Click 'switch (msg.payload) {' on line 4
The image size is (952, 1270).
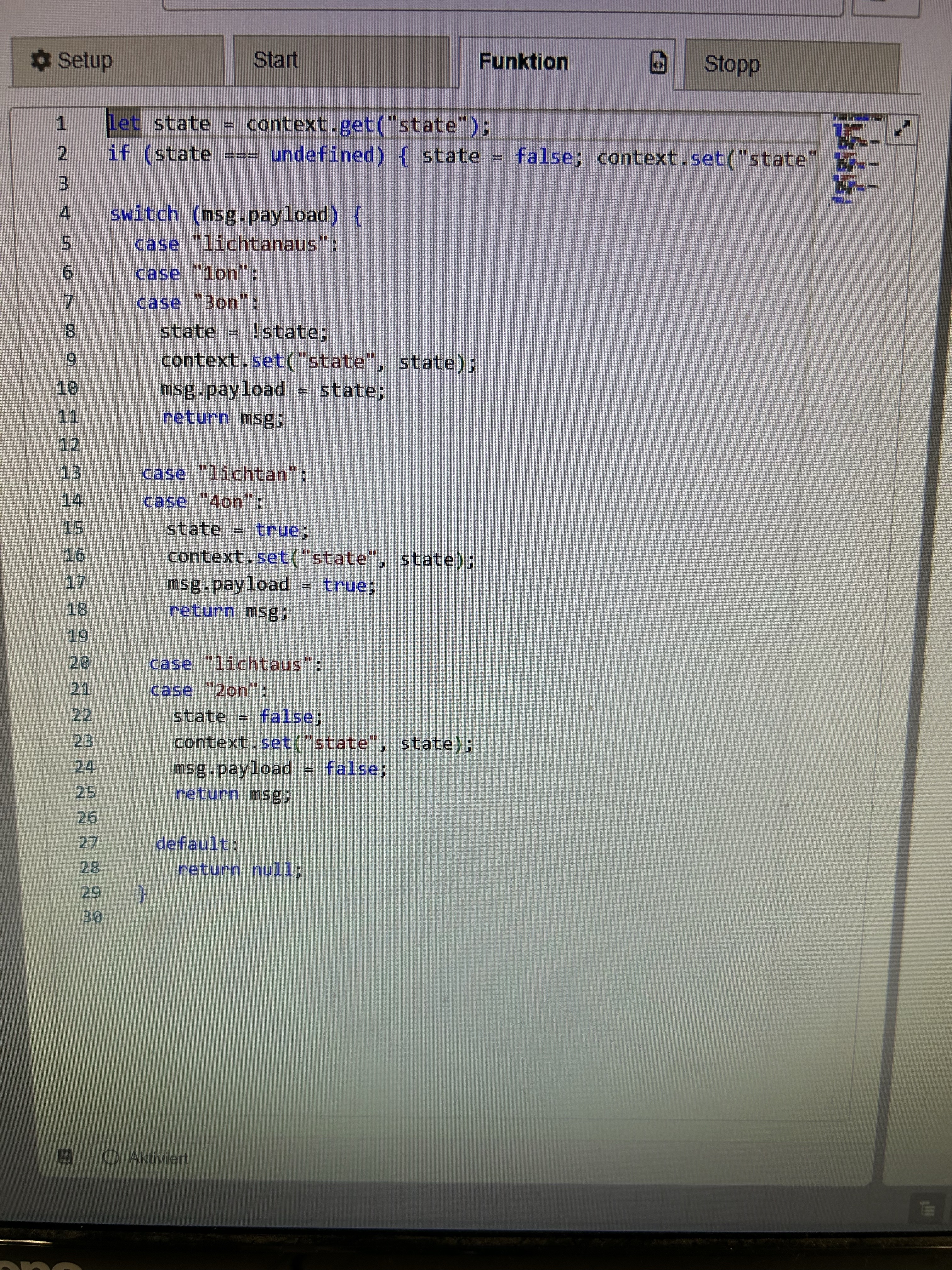click(x=236, y=215)
